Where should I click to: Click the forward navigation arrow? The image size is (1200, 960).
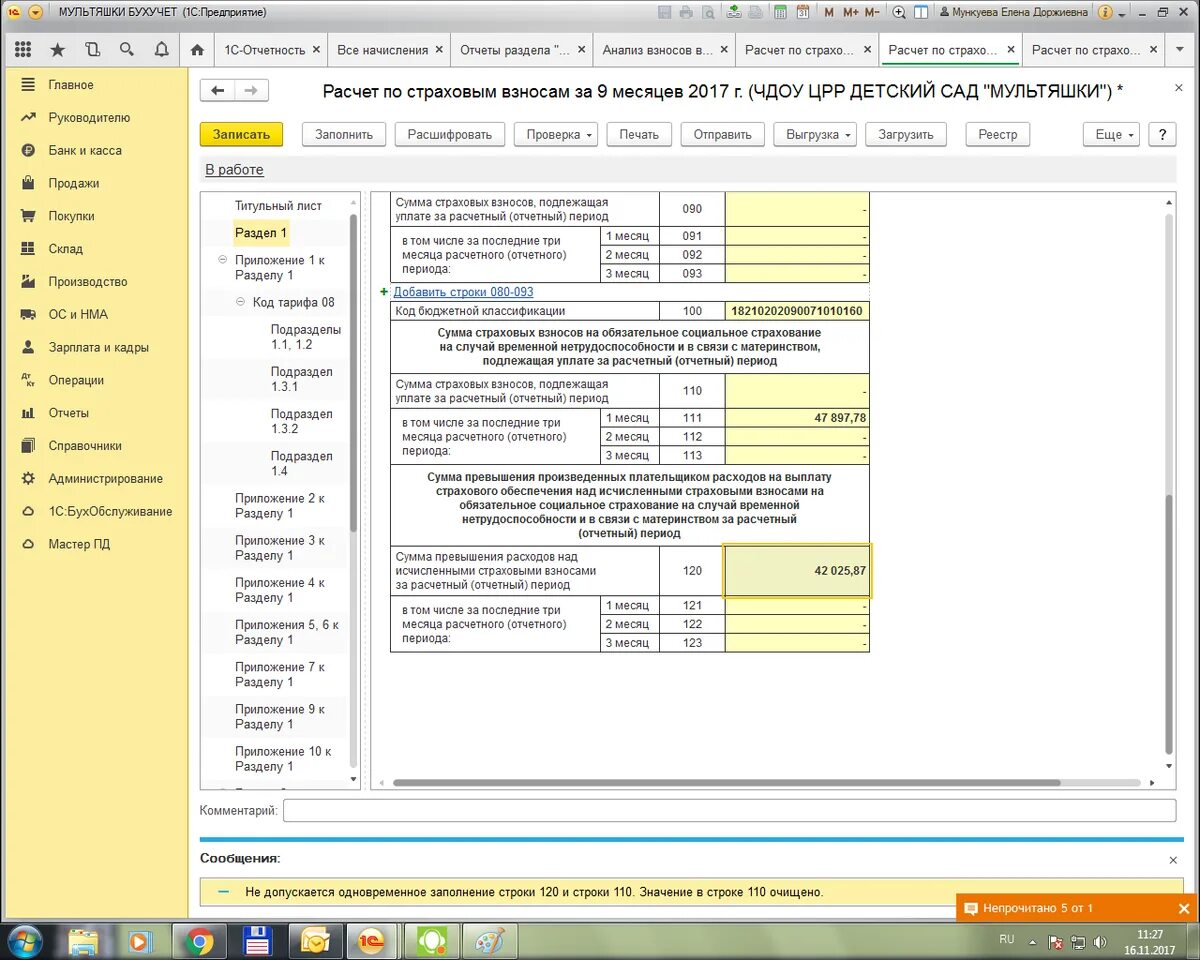click(x=251, y=91)
